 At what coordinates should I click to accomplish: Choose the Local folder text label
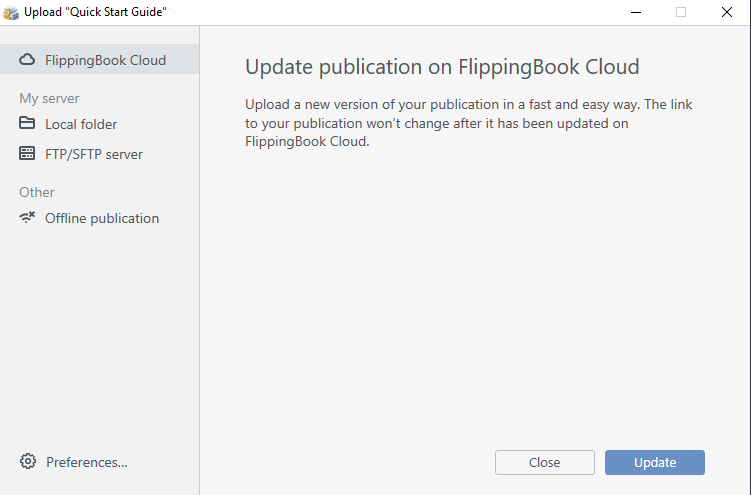pos(81,124)
